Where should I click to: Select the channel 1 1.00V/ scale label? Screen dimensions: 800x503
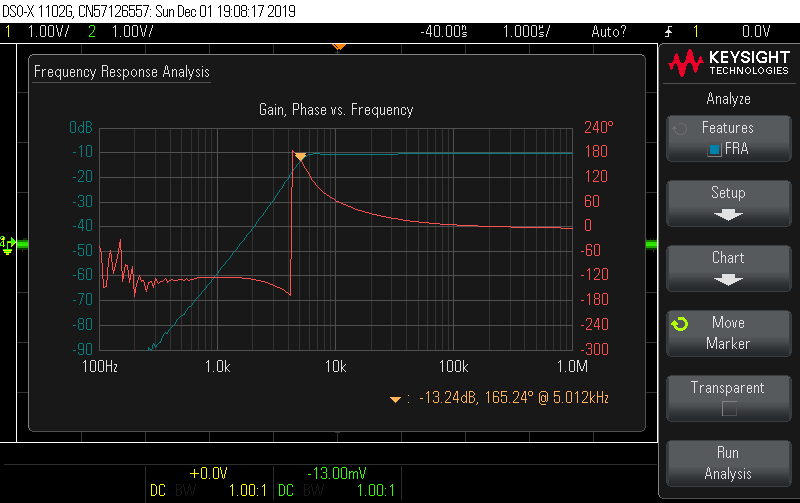click(x=47, y=31)
